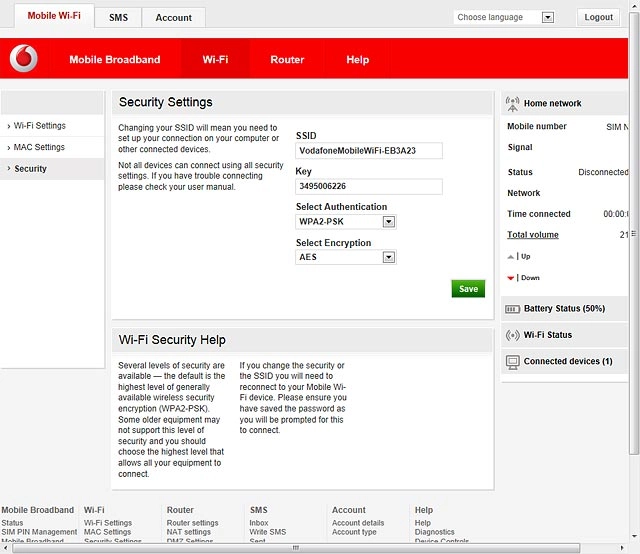Click the horizontal scrollbar thumb
The image size is (640, 554).
tap(296, 548)
